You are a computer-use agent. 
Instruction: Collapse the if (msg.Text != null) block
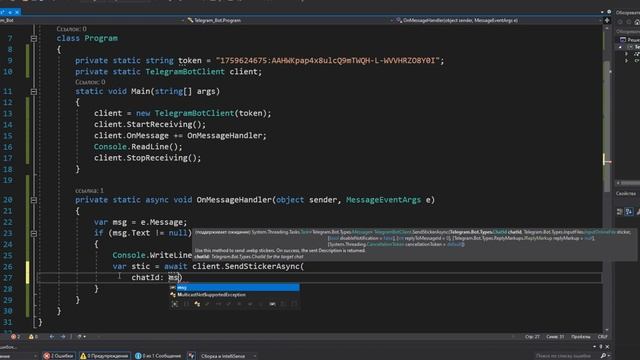(34, 234)
